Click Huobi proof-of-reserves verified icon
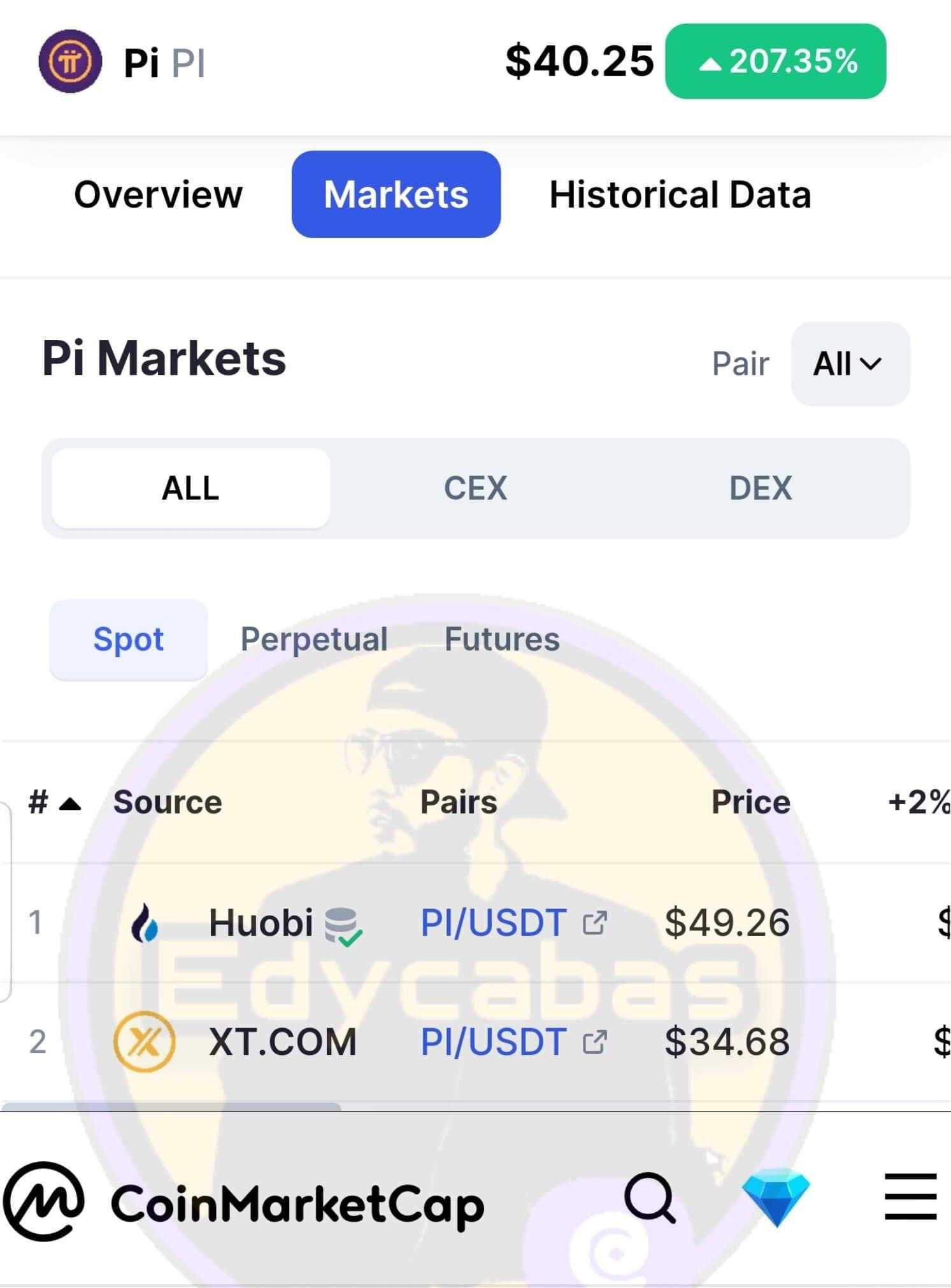The width and height of the screenshot is (951, 1288). [343, 926]
